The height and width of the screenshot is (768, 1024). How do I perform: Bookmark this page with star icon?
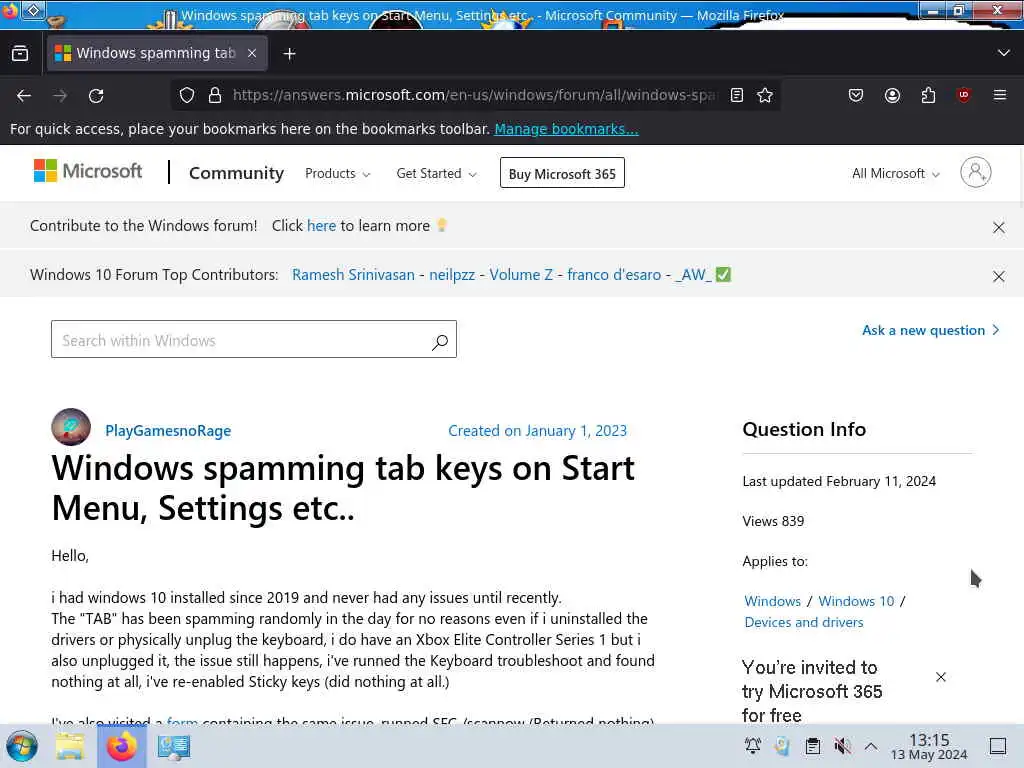tap(765, 95)
